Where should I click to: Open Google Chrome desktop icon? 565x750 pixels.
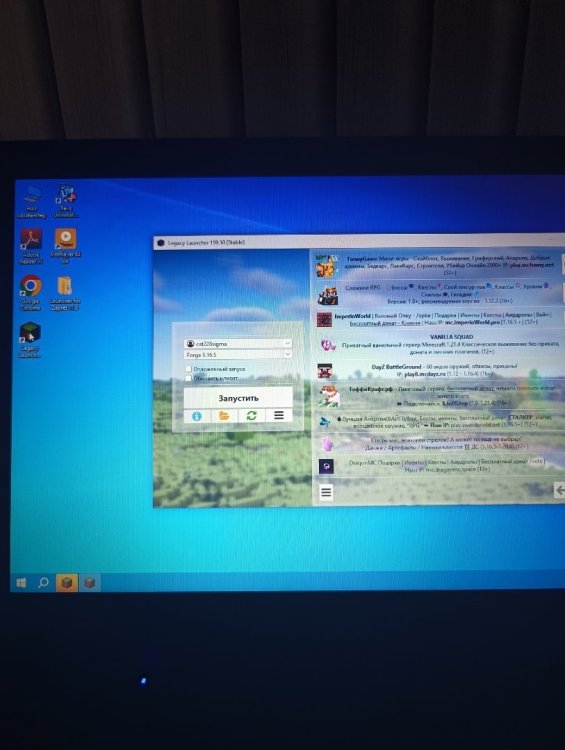(x=31, y=292)
